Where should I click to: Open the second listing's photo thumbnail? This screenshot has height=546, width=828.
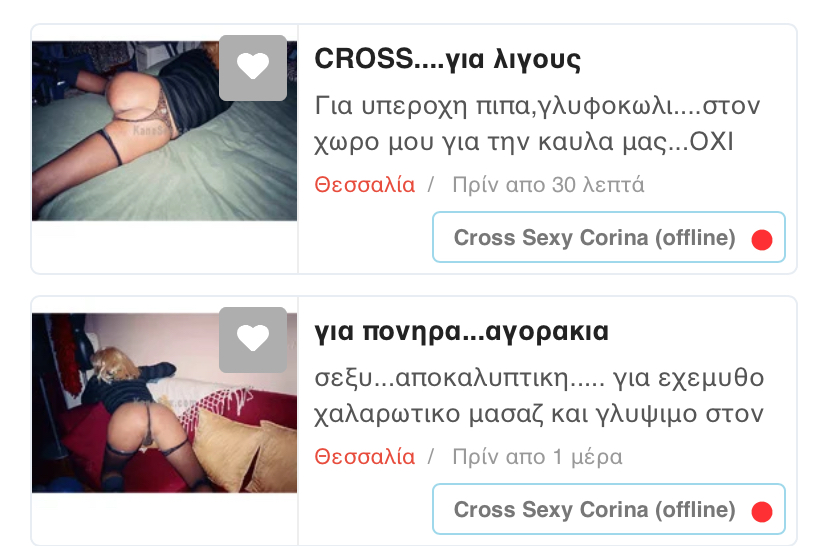point(164,403)
